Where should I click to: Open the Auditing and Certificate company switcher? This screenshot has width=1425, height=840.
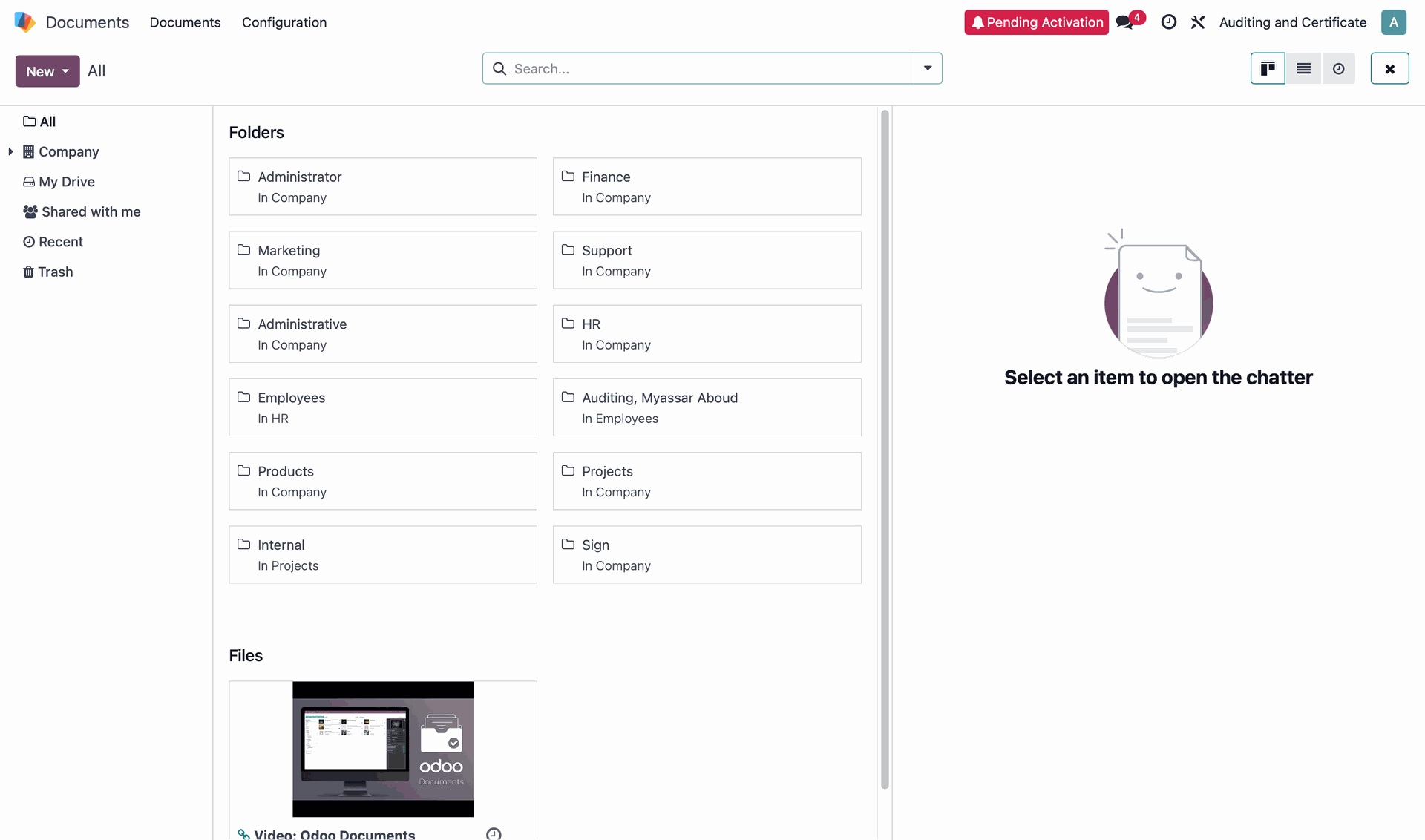pos(1292,22)
